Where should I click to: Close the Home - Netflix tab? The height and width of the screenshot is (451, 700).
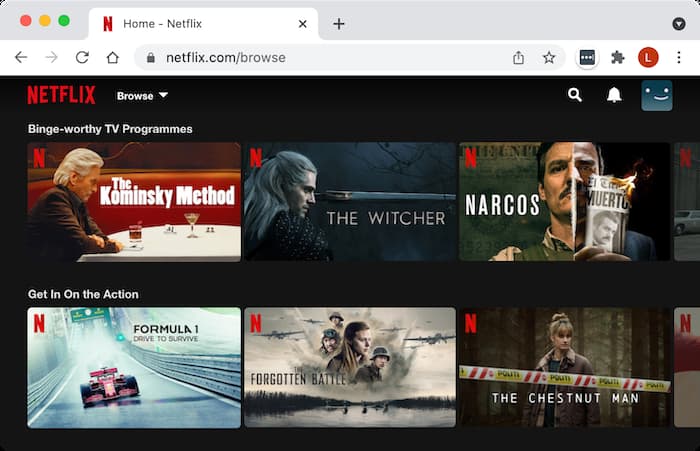[303, 24]
